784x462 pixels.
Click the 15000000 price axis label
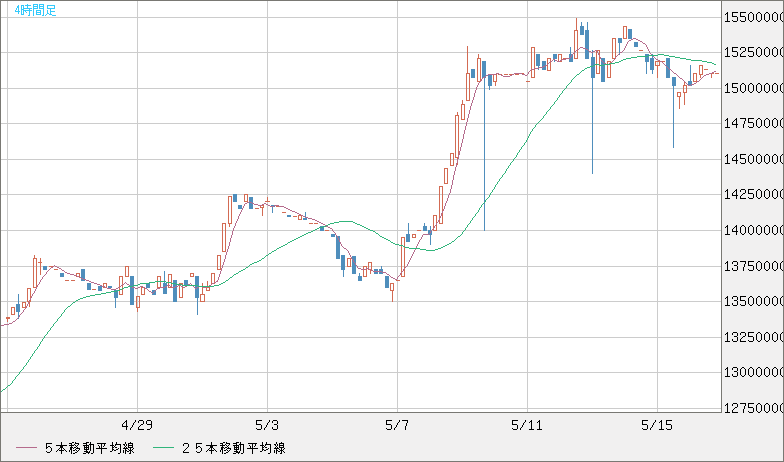coord(754,88)
